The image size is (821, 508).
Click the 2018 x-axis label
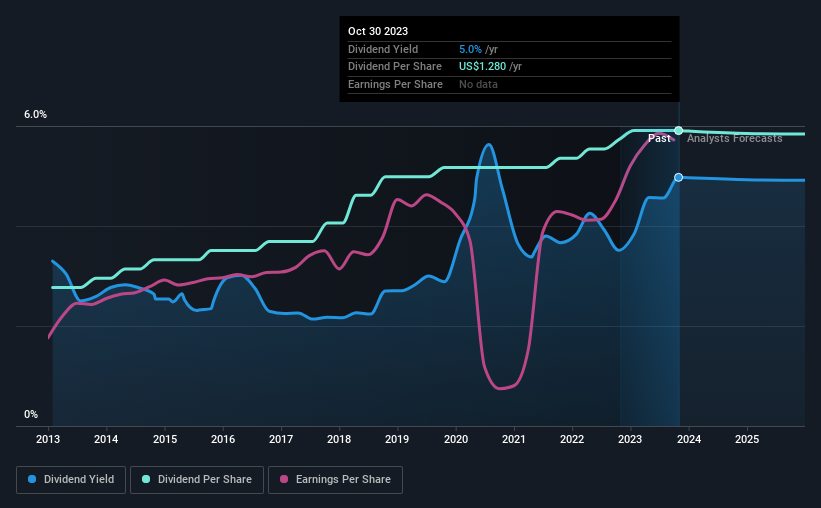tap(339, 439)
